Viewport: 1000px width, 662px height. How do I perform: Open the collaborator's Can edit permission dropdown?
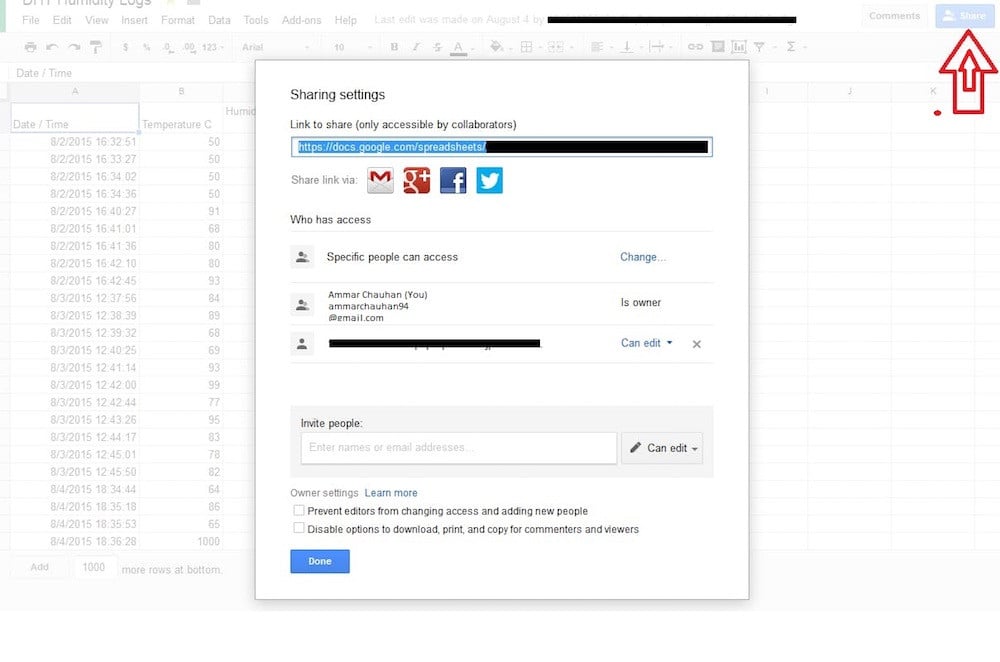click(x=646, y=343)
